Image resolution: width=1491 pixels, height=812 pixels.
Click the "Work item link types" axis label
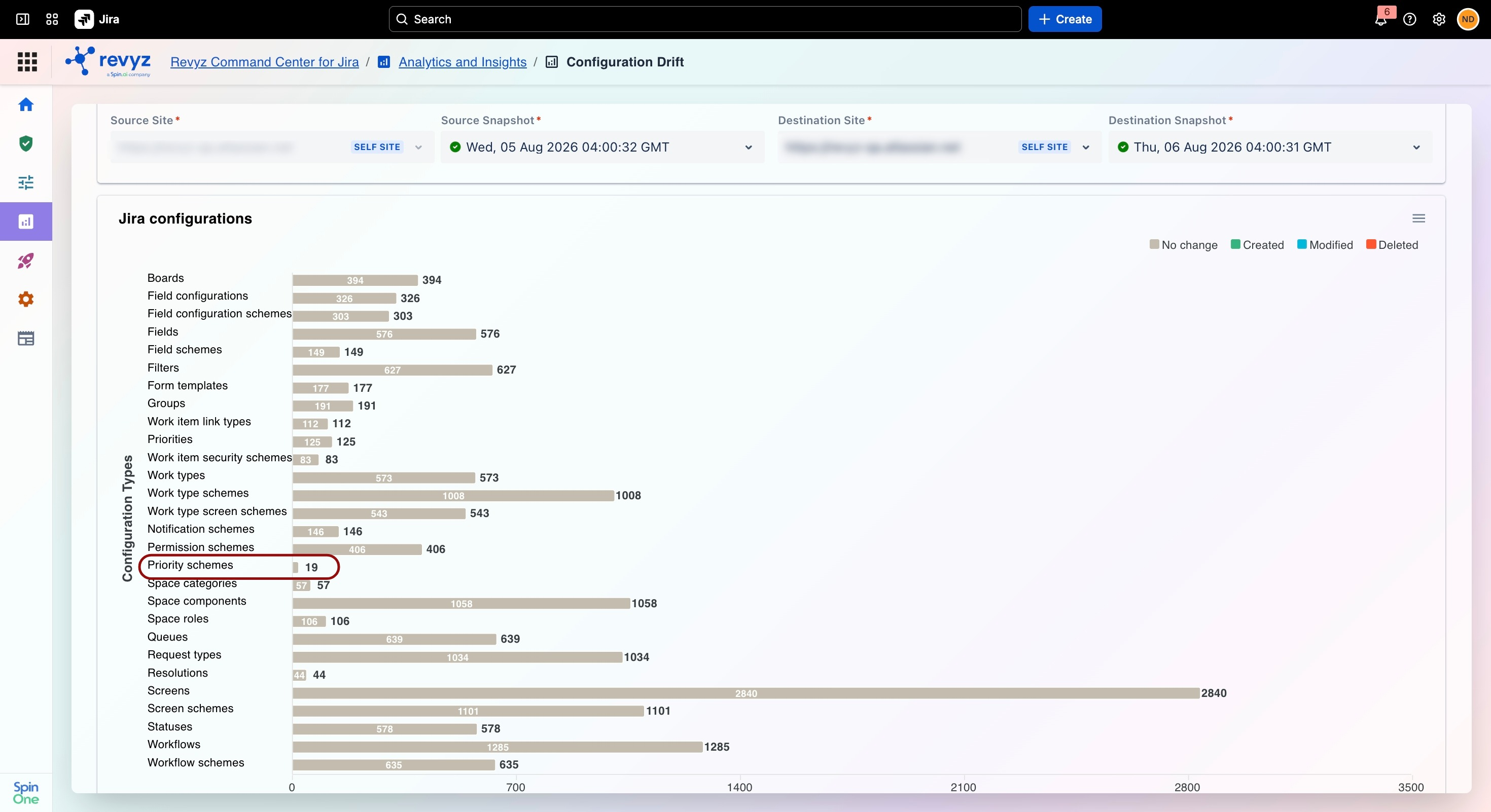(199, 422)
